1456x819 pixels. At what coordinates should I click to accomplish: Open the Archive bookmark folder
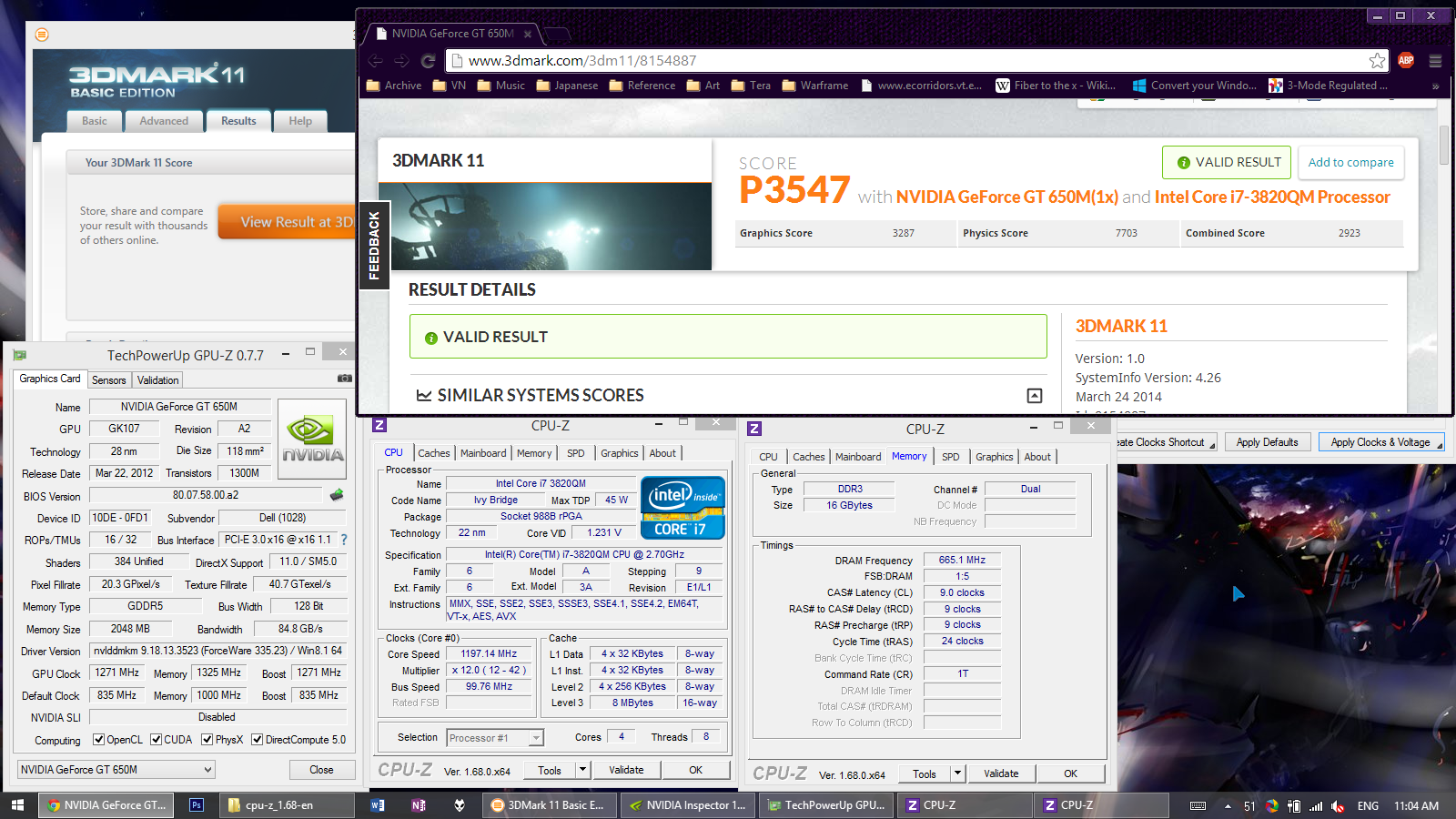coord(394,86)
